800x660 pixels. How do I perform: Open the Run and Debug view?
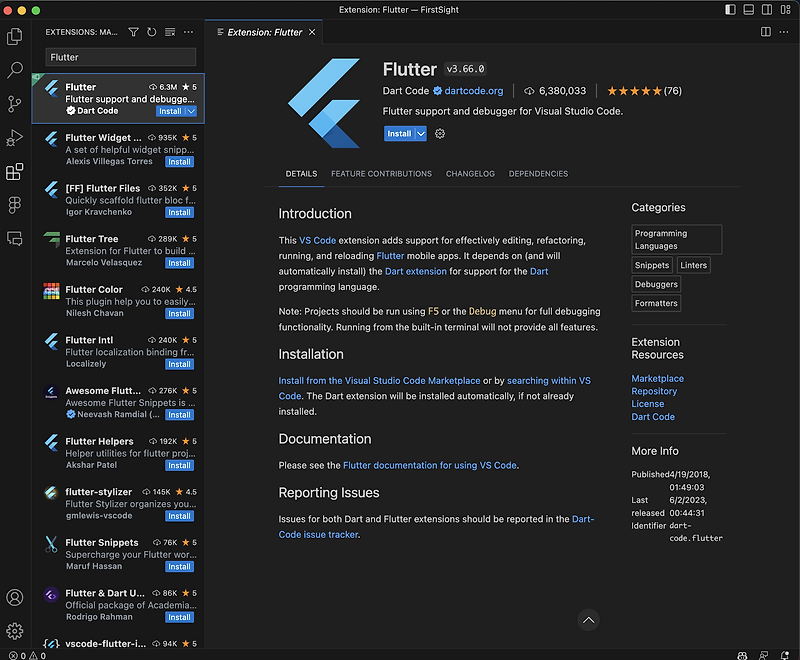point(14,137)
